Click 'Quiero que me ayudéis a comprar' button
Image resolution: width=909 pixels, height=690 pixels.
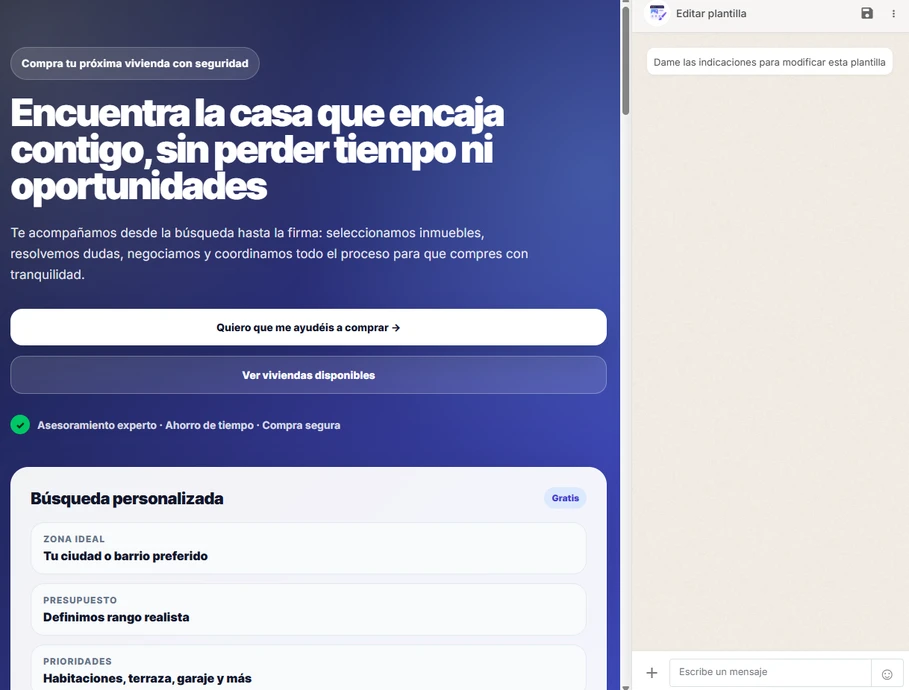308,328
